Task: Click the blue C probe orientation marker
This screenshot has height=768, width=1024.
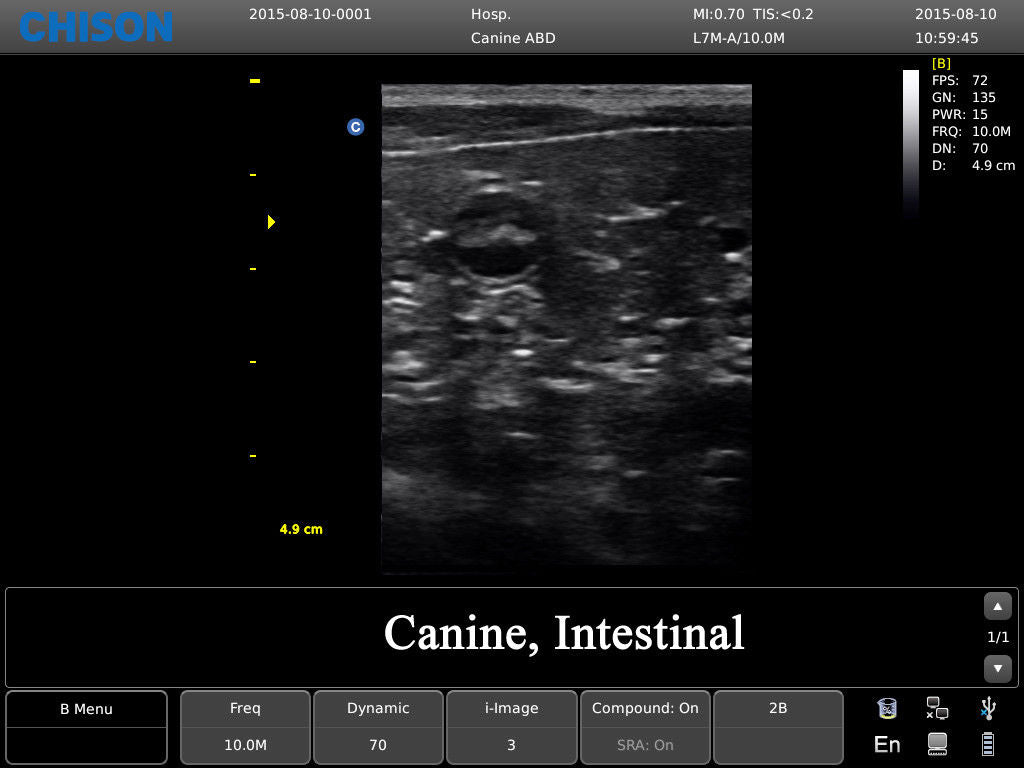Action: point(356,127)
